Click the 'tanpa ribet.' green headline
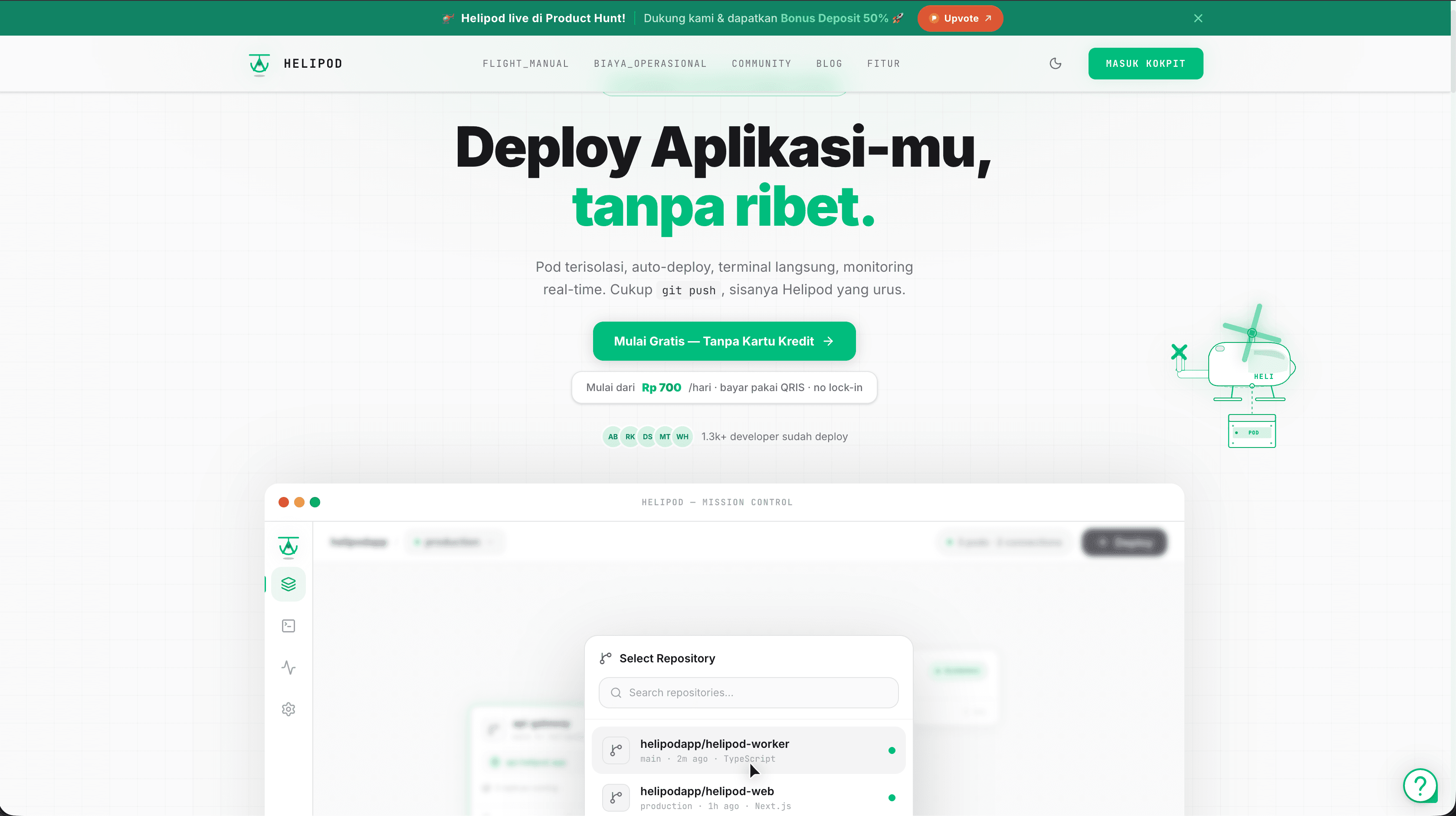 724,208
